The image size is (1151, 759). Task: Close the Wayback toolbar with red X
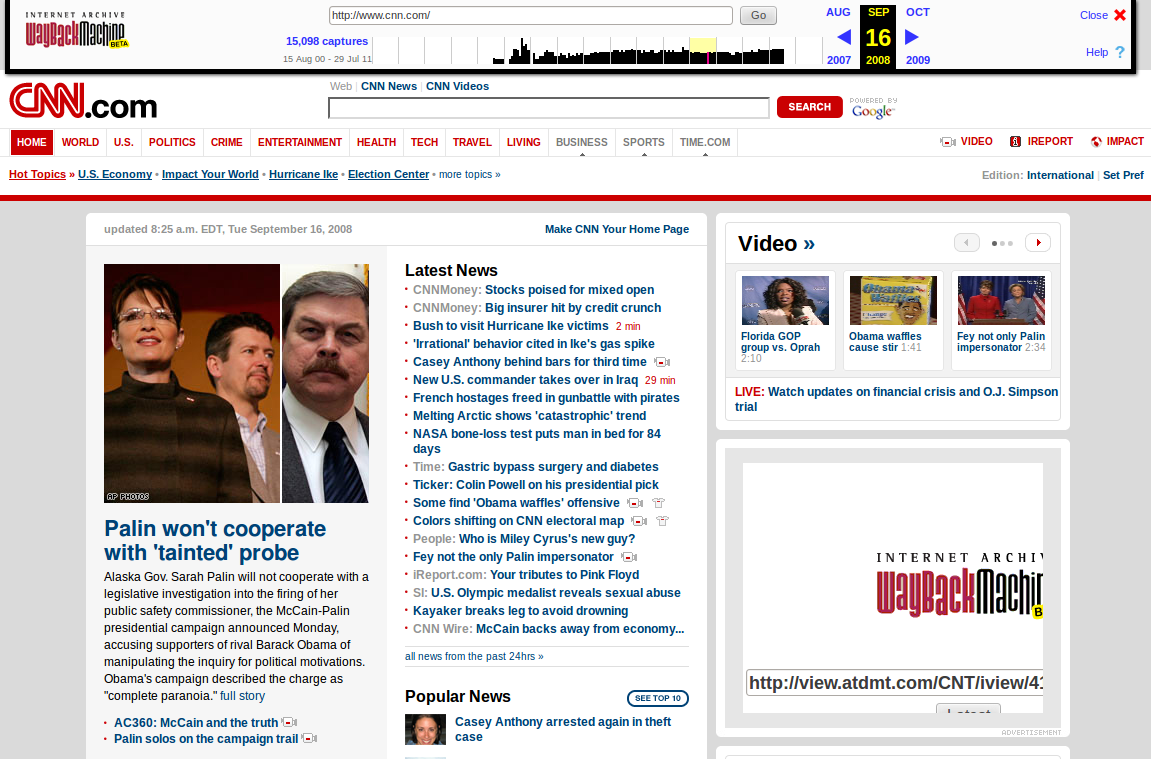click(x=1120, y=15)
